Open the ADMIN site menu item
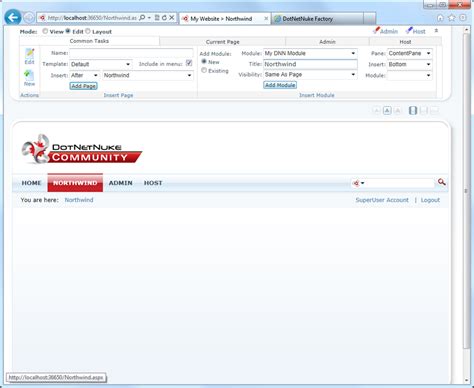Image resolution: width=474 pixels, height=388 pixels. tap(121, 183)
